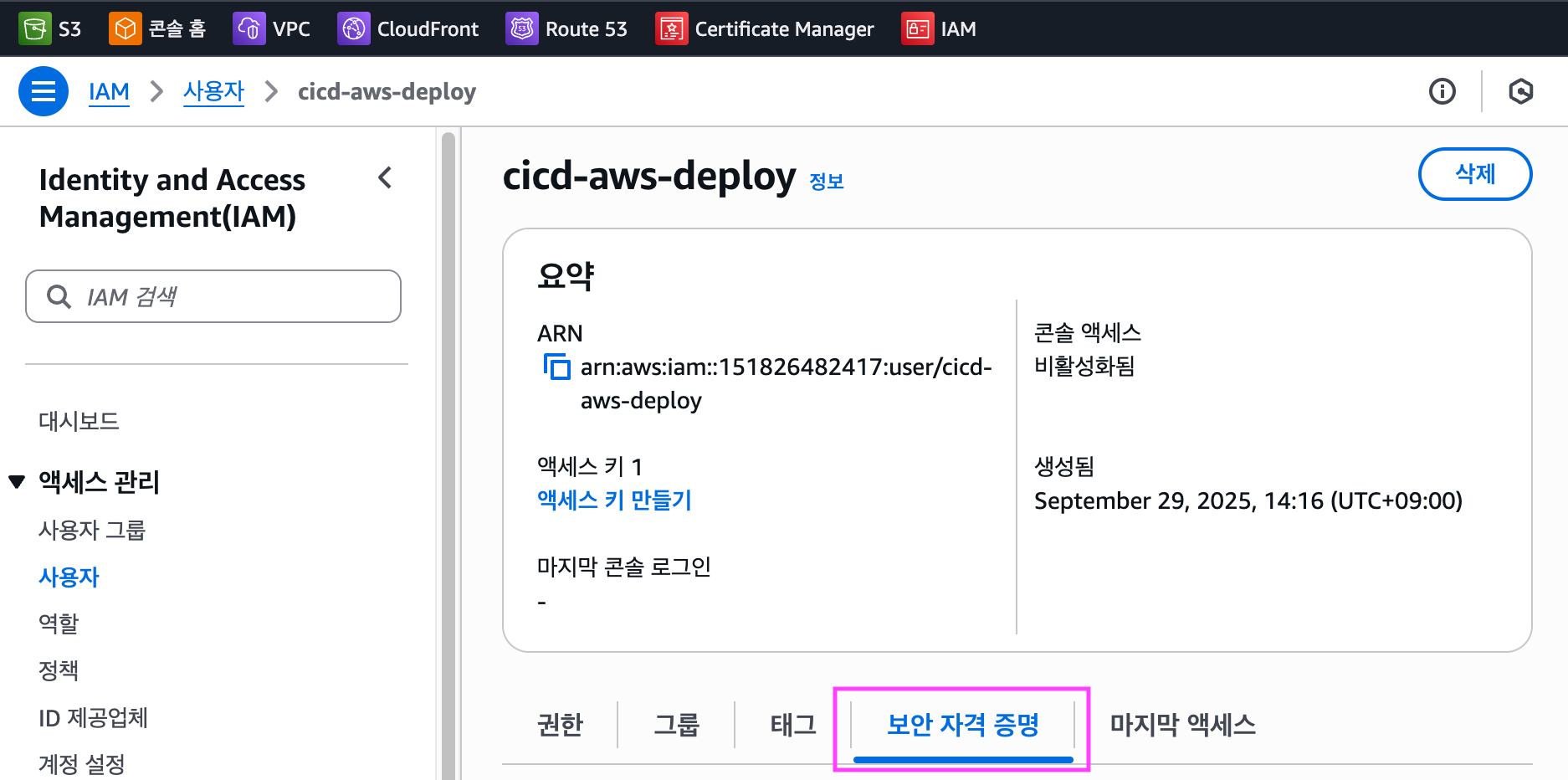Image resolution: width=1568 pixels, height=780 pixels.
Task: Go to 사용자 in the breadcrumb
Action: point(213,91)
